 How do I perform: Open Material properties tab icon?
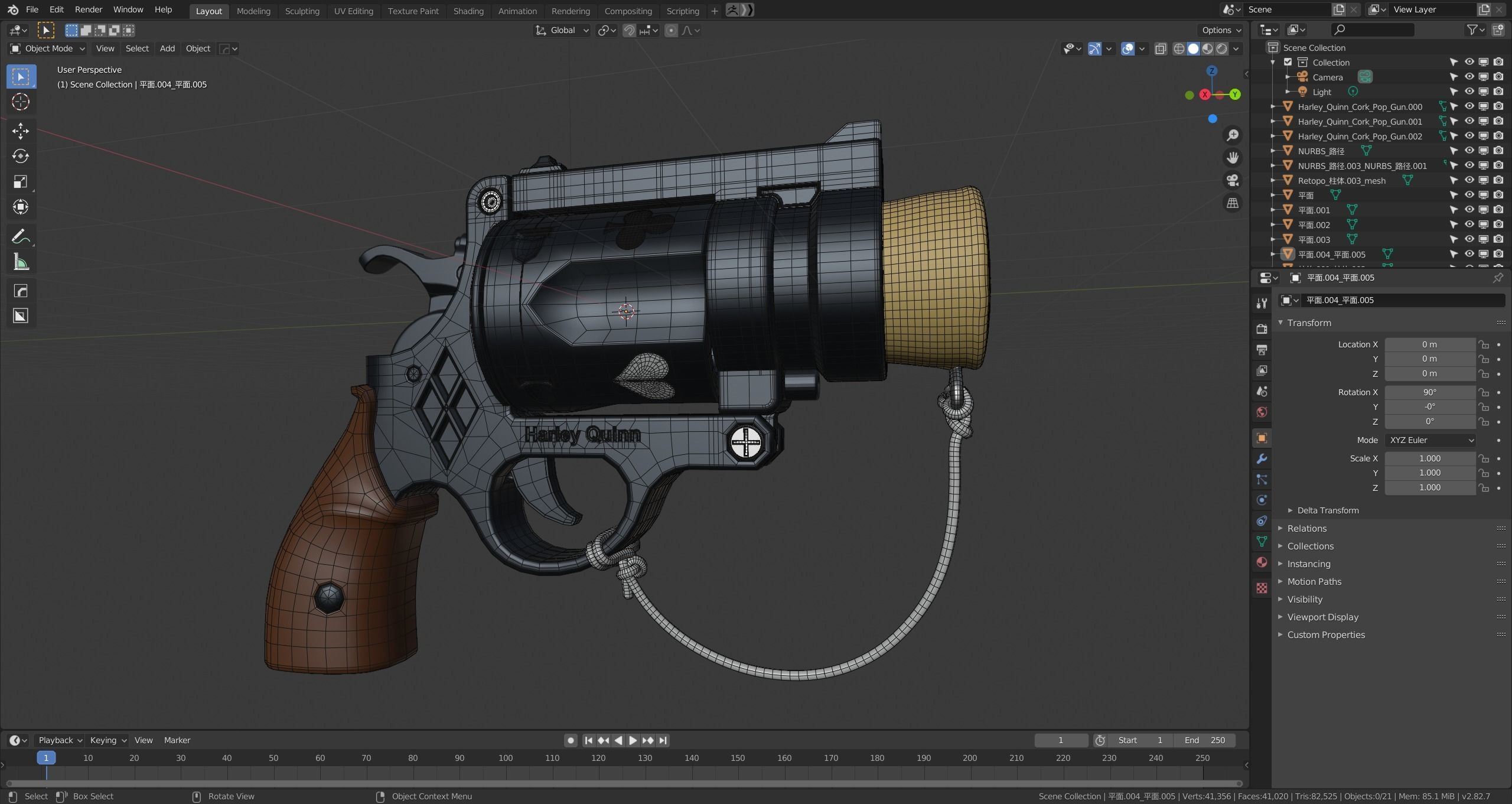click(x=1262, y=562)
